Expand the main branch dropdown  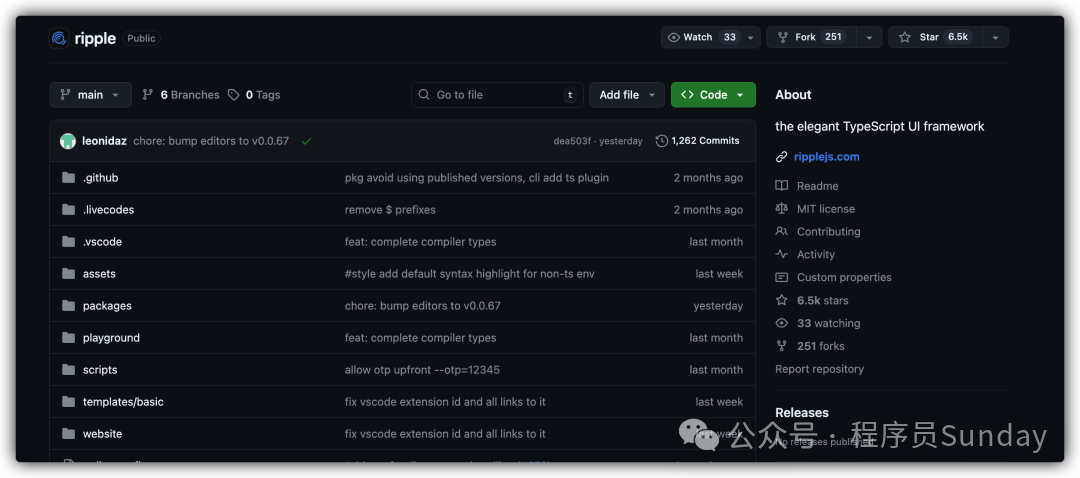90,95
